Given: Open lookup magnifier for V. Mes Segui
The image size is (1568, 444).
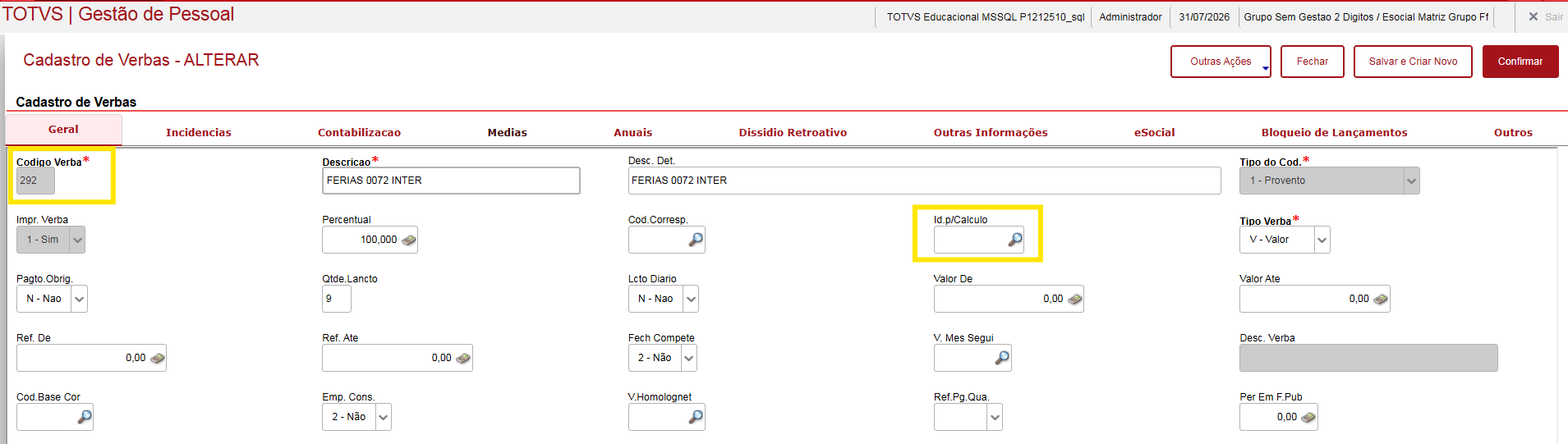Looking at the screenshot, I should 1002,358.
